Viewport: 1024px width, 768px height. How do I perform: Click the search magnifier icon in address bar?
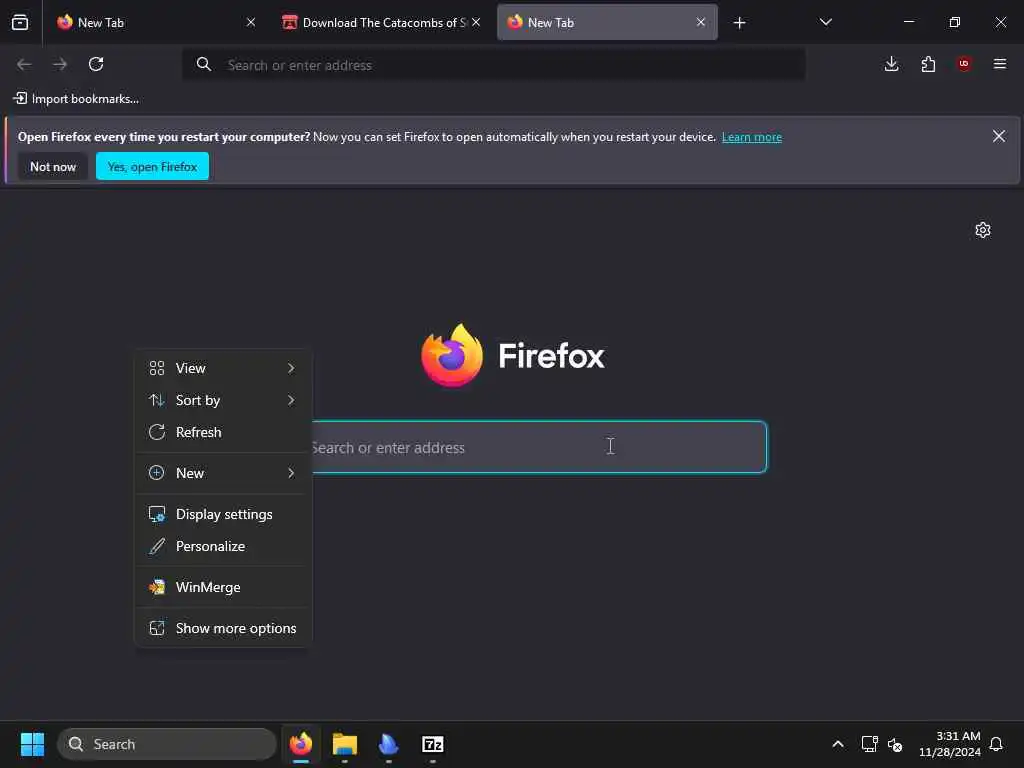[x=204, y=64]
